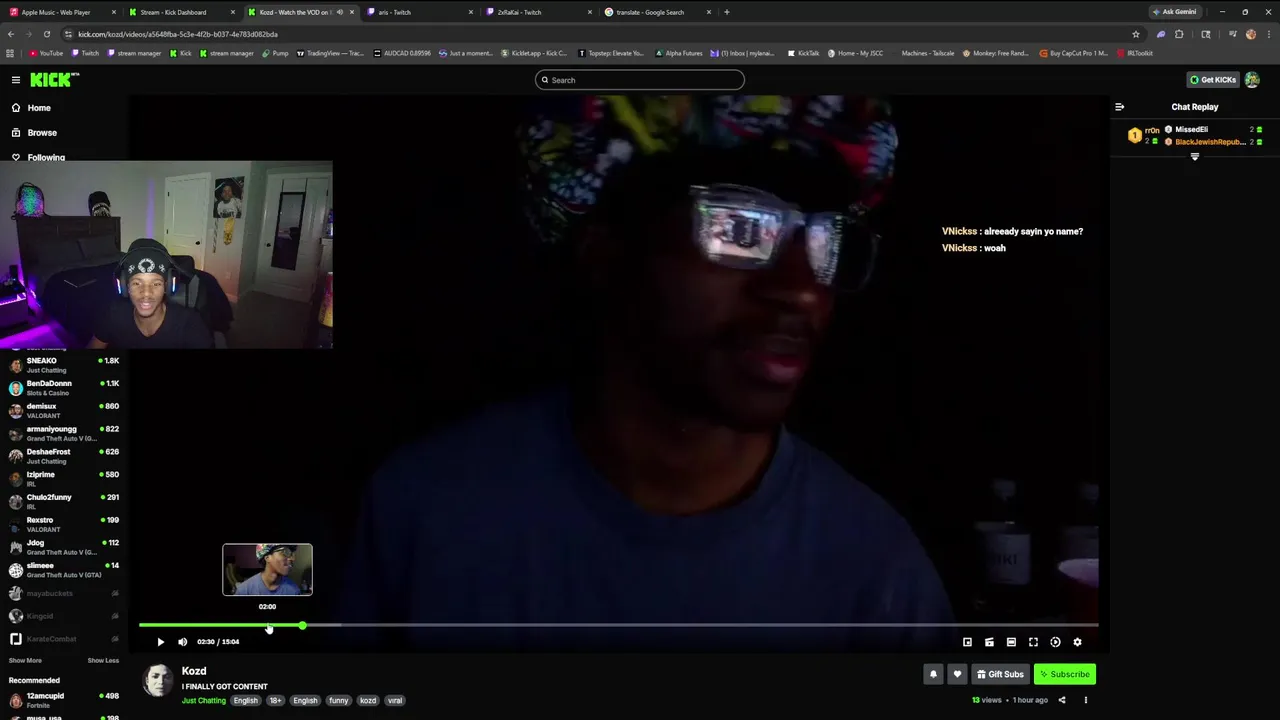Enter fullscreen mode in the player
Screen dimensions: 1280x720
pos(1033,642)
